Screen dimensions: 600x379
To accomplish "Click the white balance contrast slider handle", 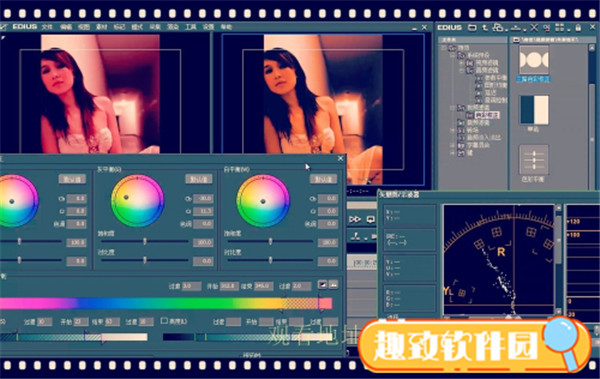I will [271, 260].
